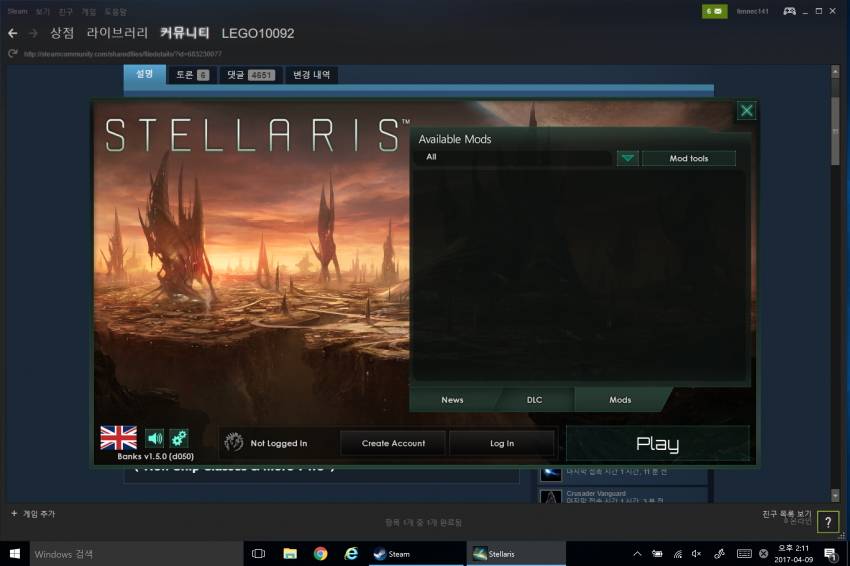The width and height of the screenshot is (850, 566).
Task: Click the Create Account button
Action: [393, 443]
